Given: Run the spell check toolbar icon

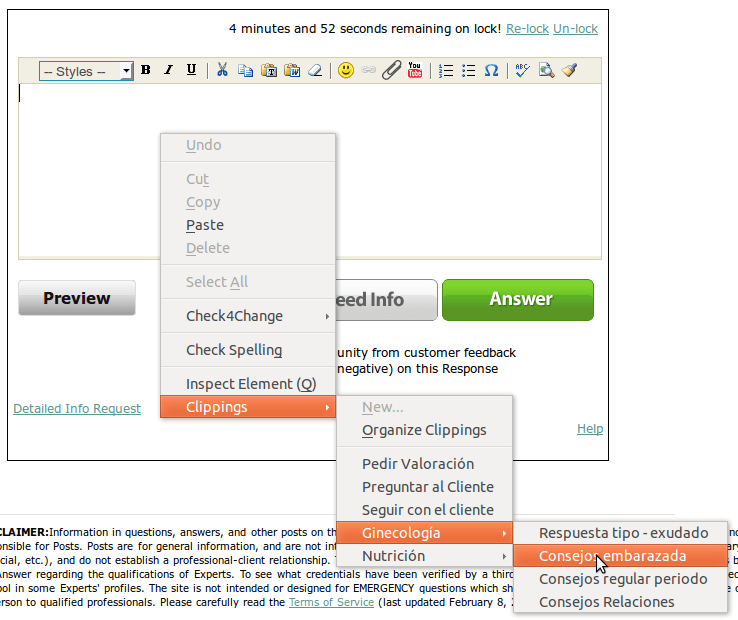Looking at the screenshot, I should click(x=522, y=70).
